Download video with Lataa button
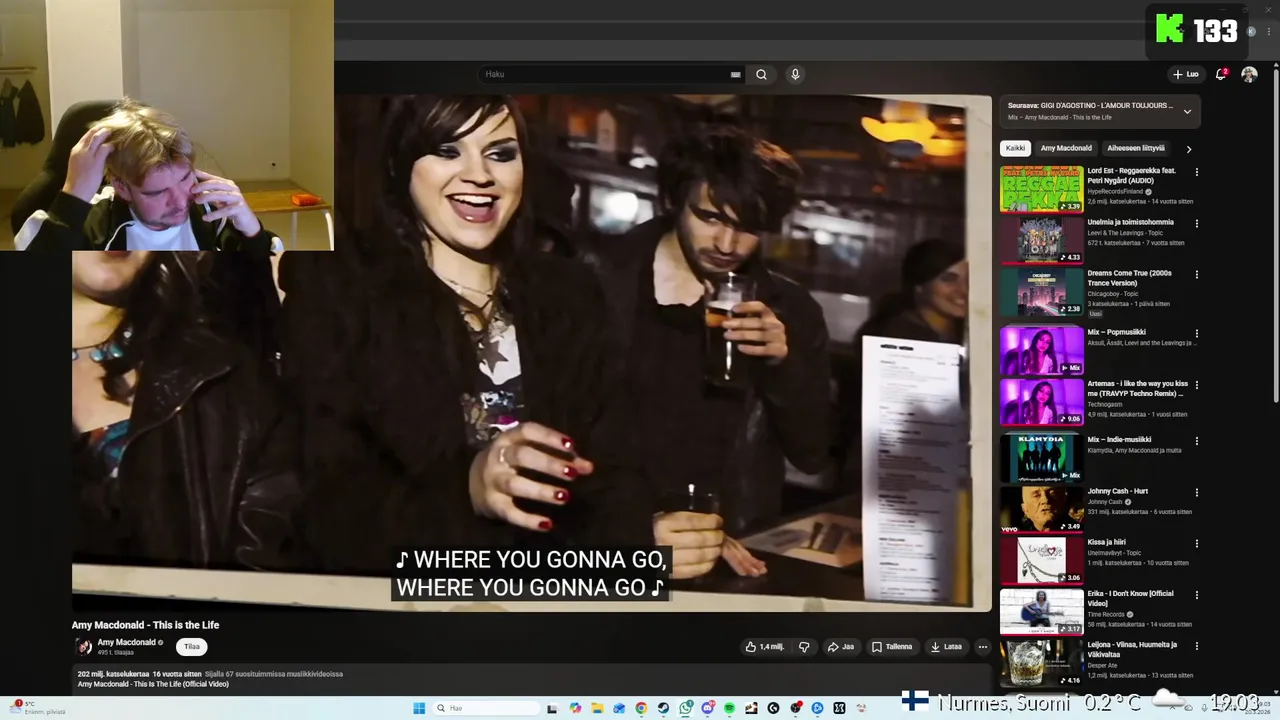 [946, 647]
